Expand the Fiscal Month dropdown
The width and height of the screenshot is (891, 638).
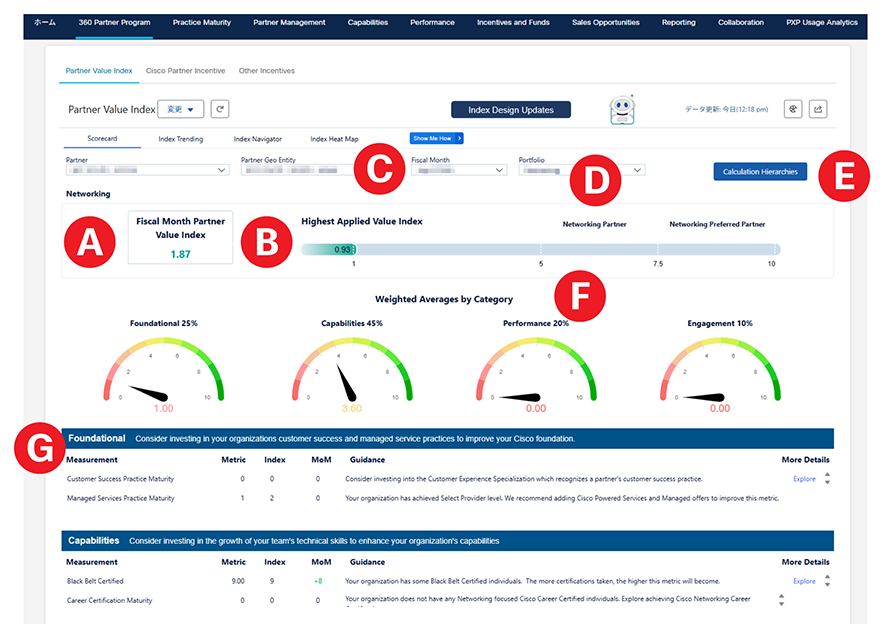(x=459, y=170)
